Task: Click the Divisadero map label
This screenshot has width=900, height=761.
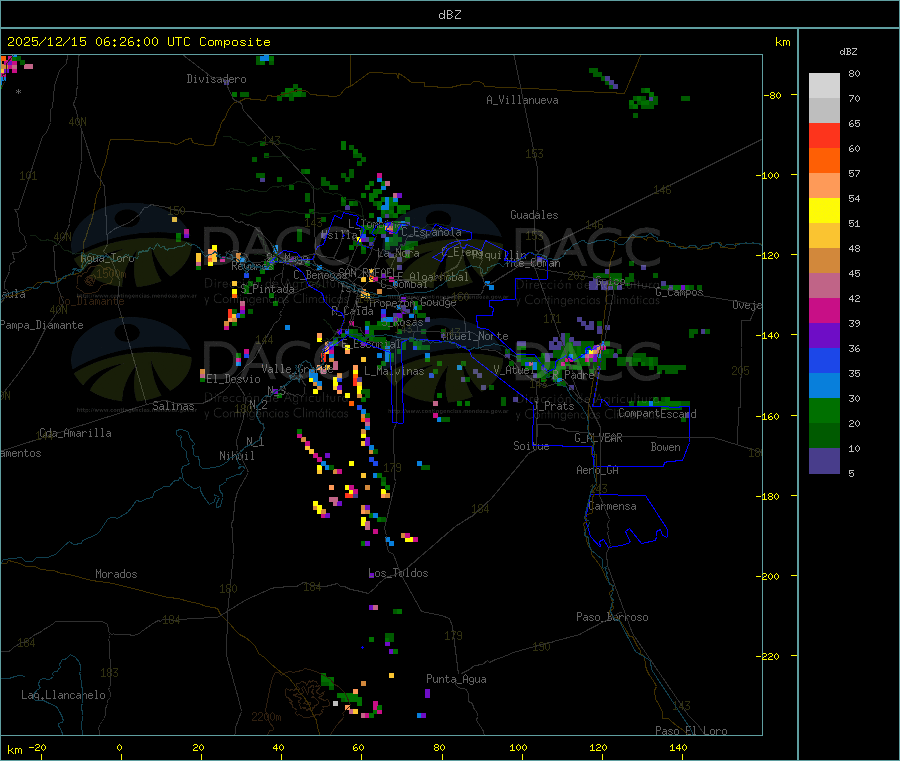Action: point(216,79)
